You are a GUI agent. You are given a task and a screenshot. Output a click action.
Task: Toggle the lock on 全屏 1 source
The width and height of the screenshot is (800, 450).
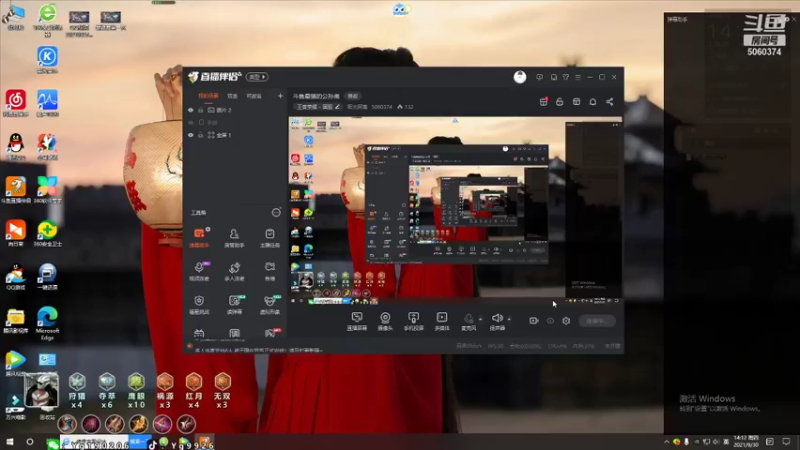[x=201, y=135]
